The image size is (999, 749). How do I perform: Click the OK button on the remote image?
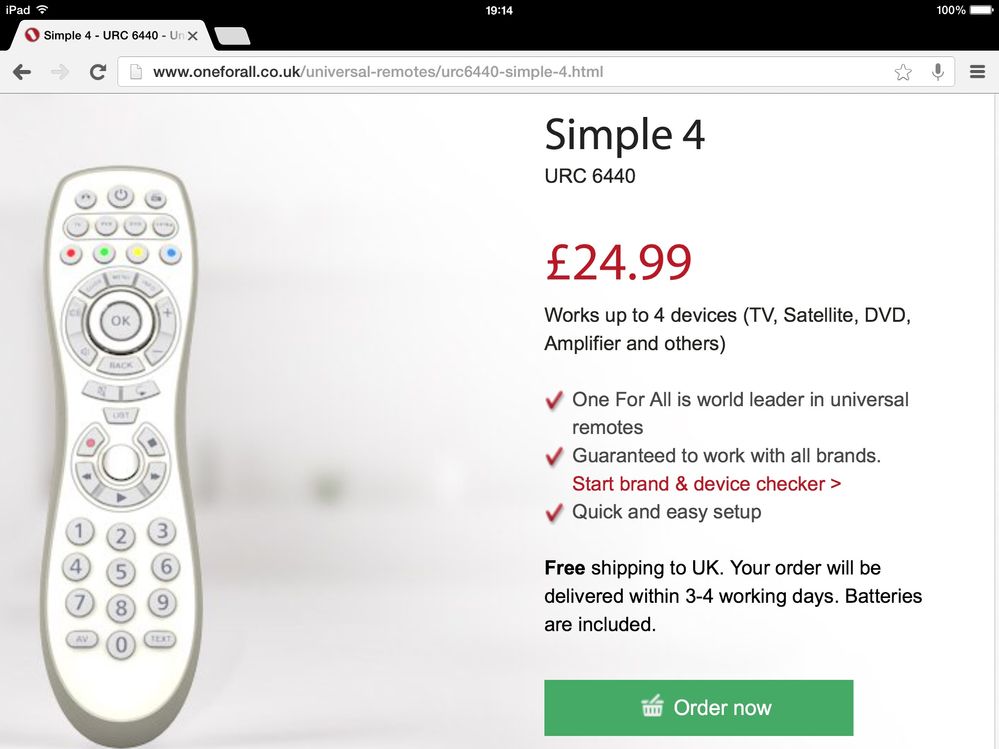click(x=120, y=321)
